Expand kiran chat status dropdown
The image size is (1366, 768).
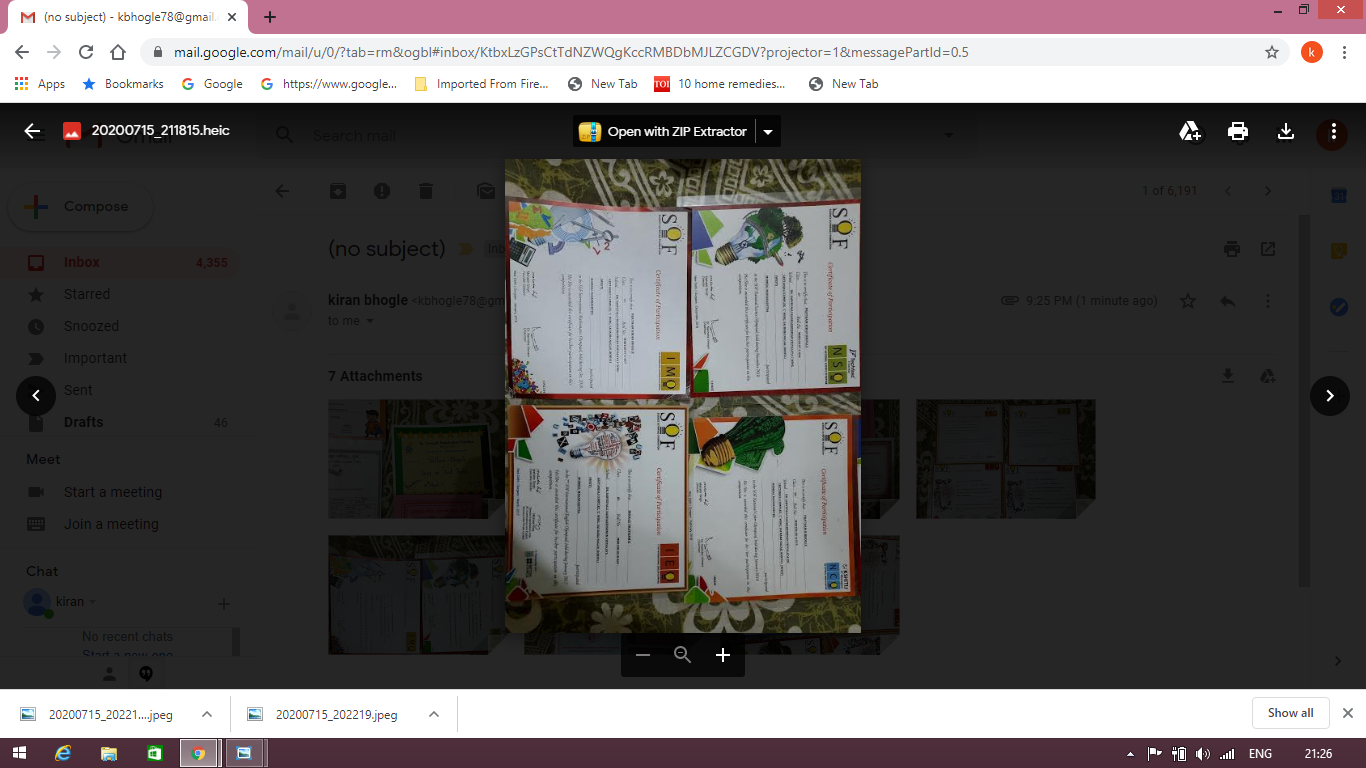click(x=93, y=602)
